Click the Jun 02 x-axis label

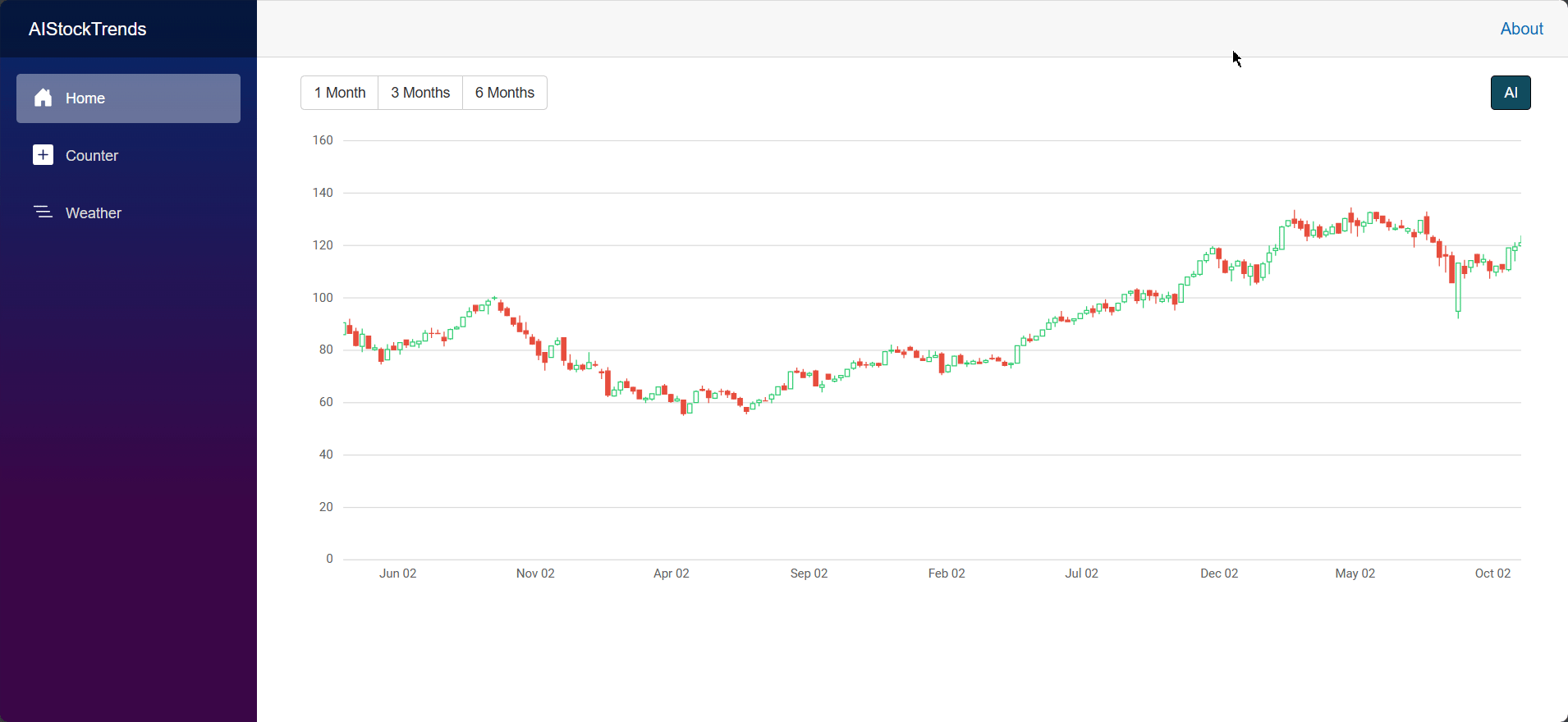pyautogui.click(x=398, y=573)
